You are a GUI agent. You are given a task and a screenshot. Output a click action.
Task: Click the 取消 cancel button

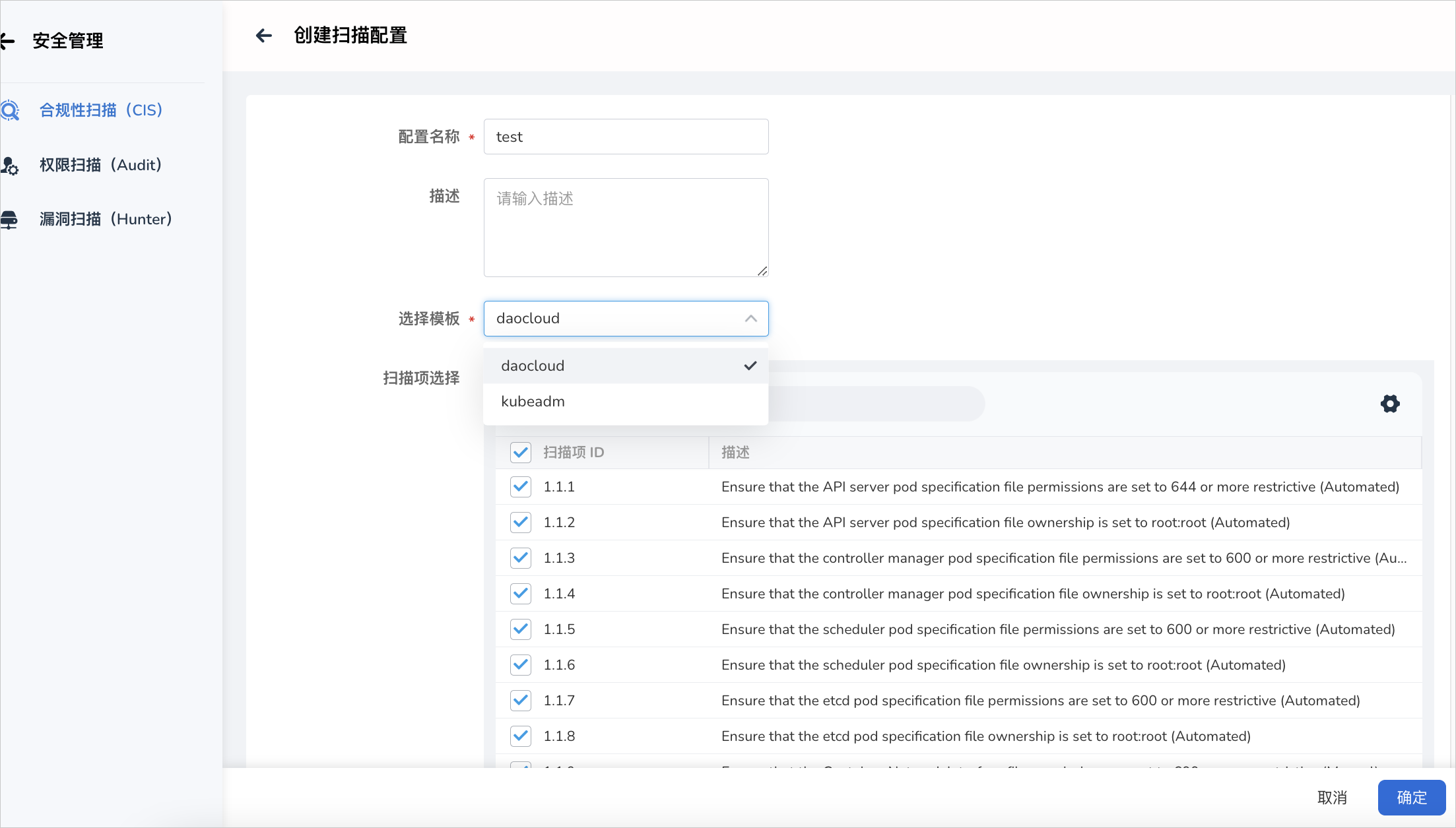pos(1332,798)
